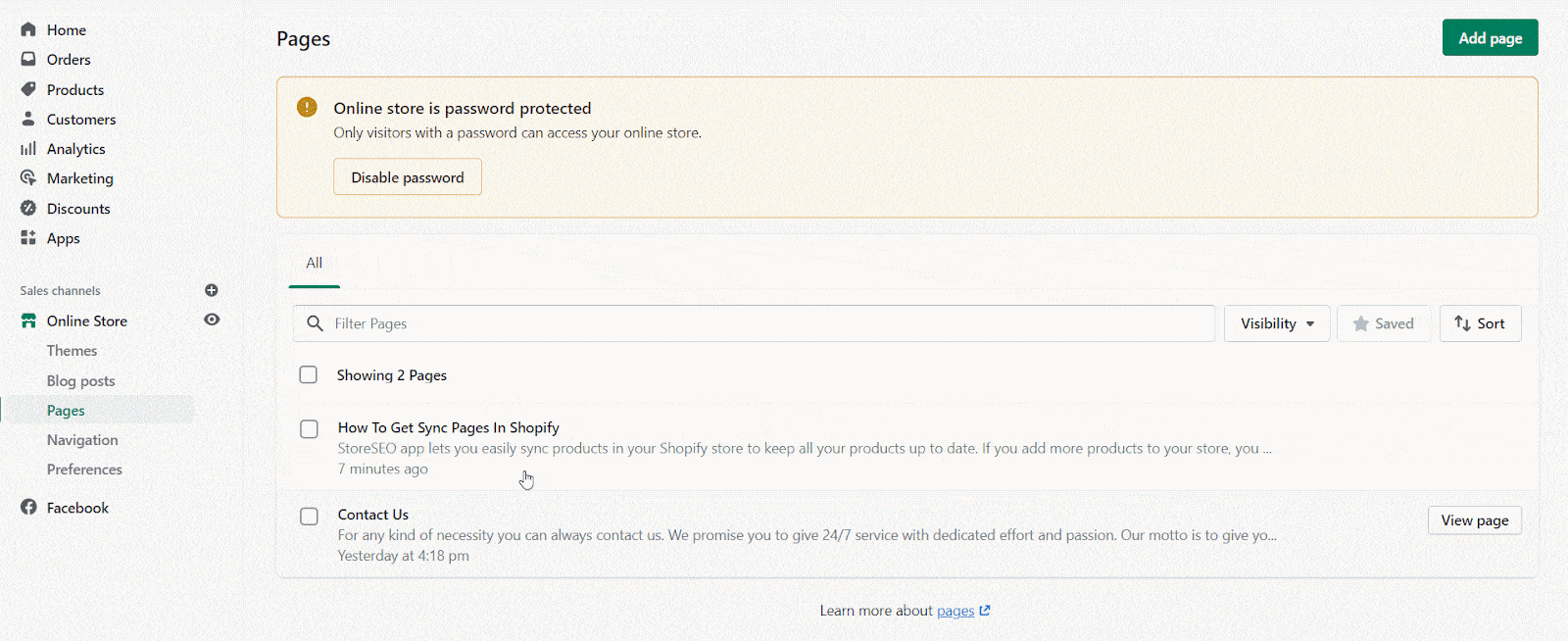The height and width of the screenshot is (641, 1568).
Task: Click the Showing 2 Pages label
Action: click(x=392, y=375)
